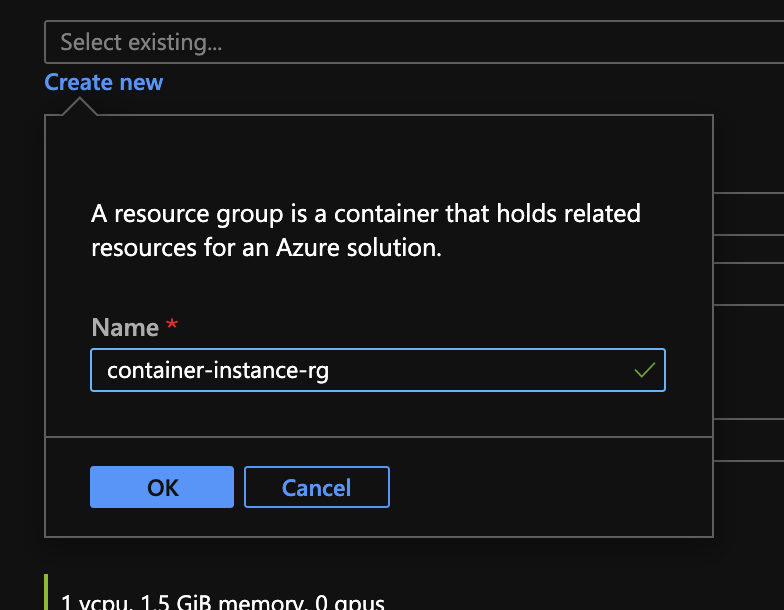Focus the Name field containing container-instance-rg
The image size is (784, 610).
click(378, 370)
